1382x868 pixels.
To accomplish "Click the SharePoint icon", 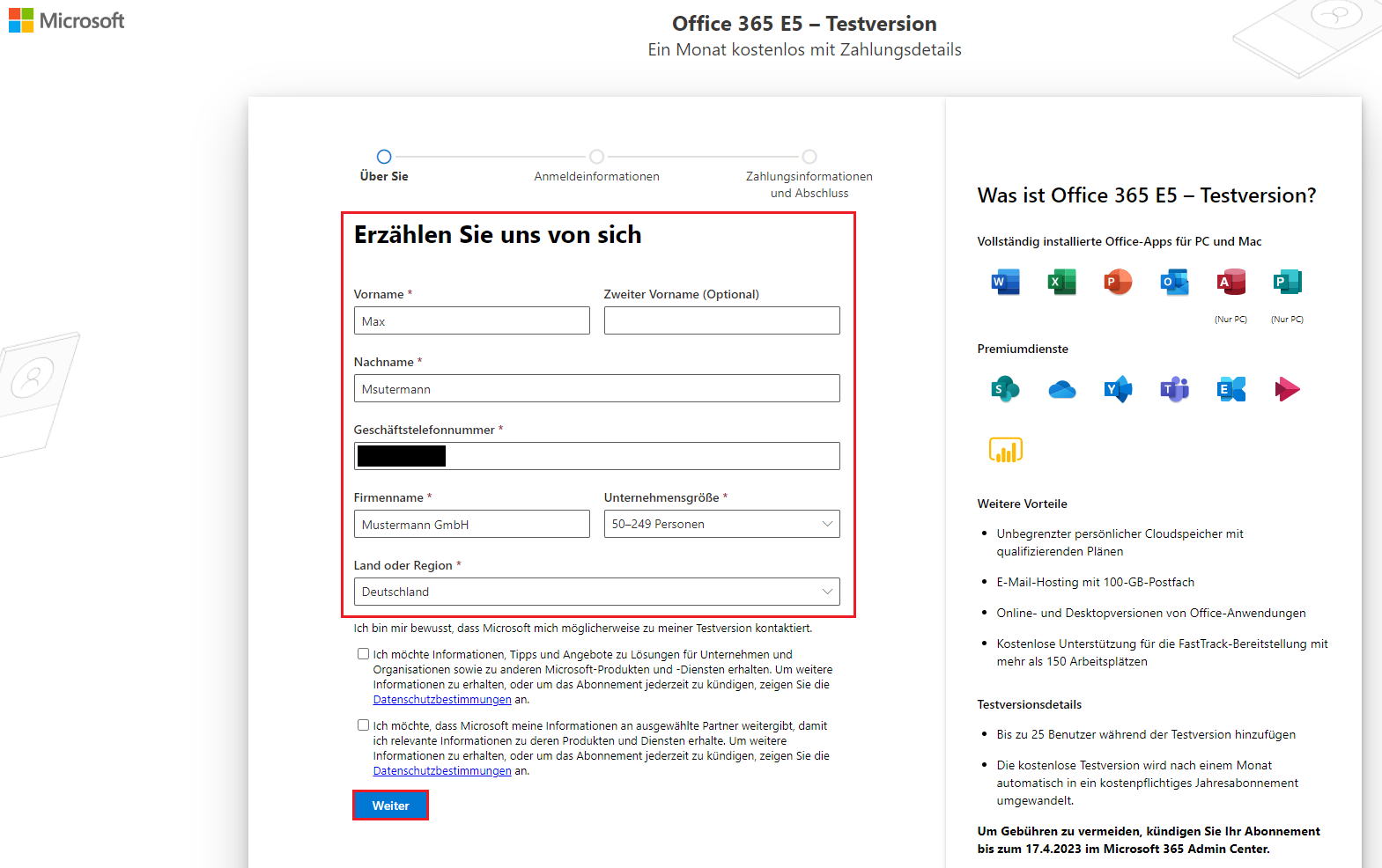I will [x=1005, y=389].
